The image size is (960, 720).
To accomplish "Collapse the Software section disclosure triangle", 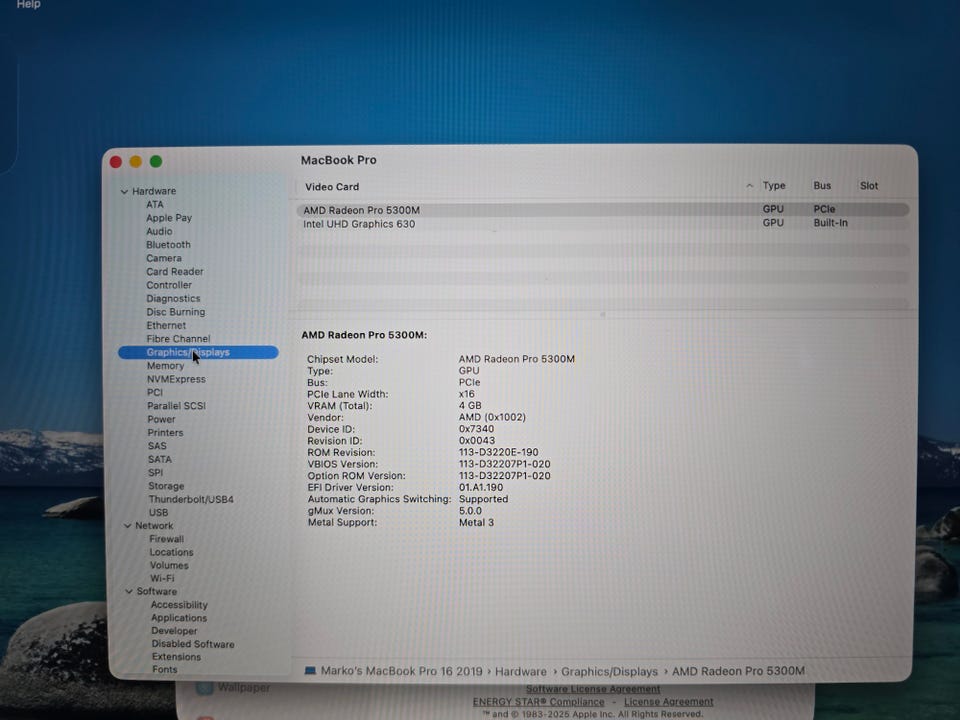I will tap(129, 592).
